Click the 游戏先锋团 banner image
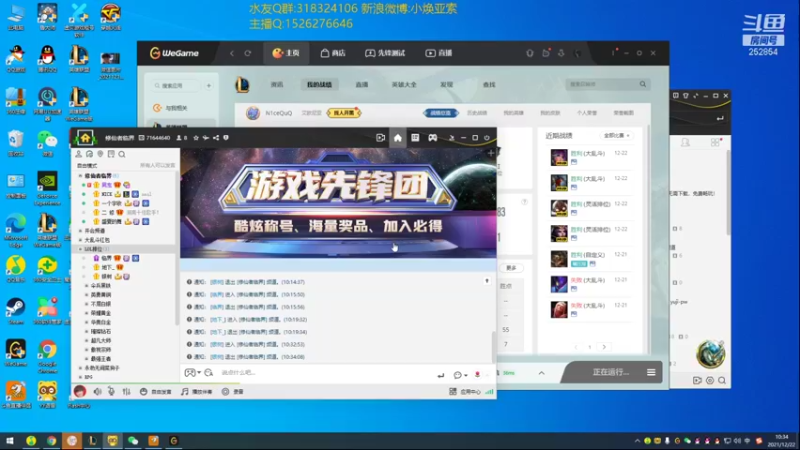Viewport: 800px width, 450px height. (x=338, y=203)
